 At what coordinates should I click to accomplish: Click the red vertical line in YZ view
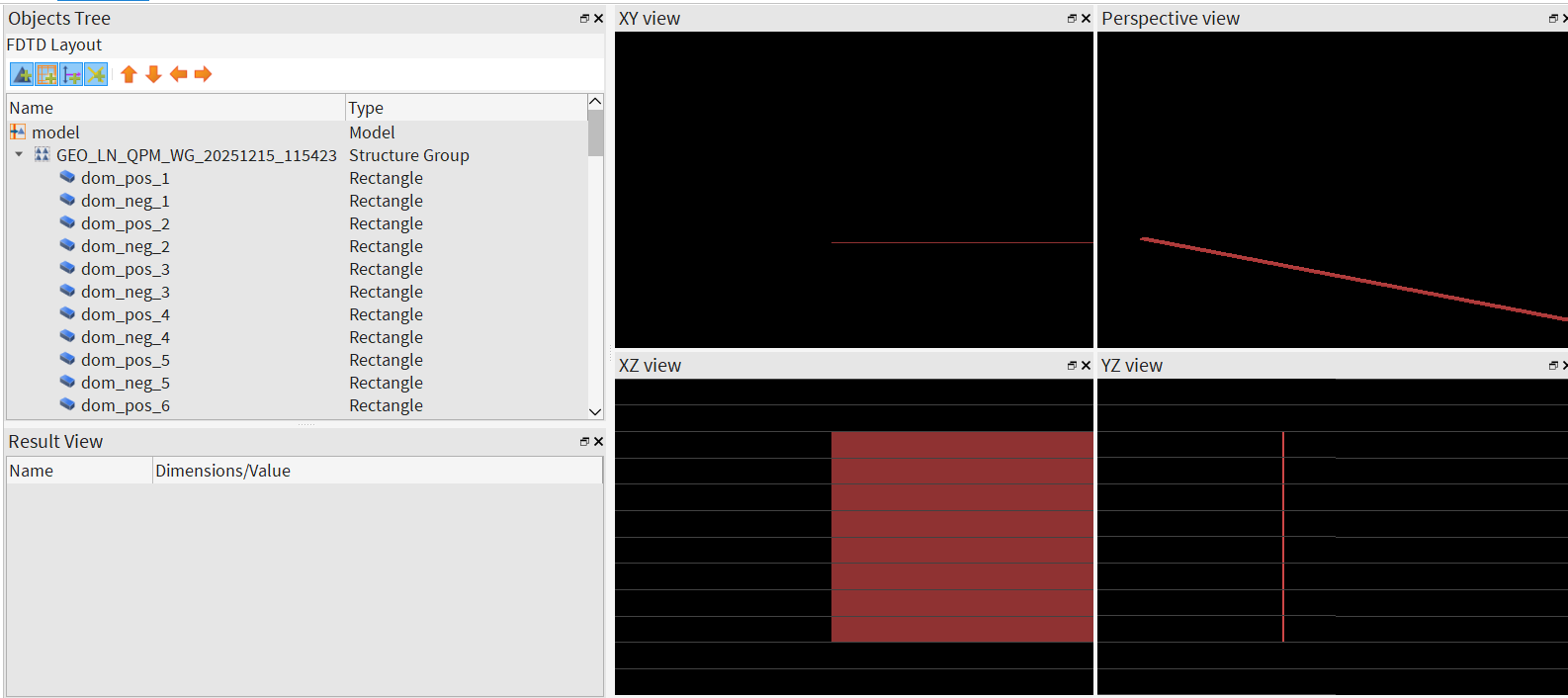(1283, 537)
